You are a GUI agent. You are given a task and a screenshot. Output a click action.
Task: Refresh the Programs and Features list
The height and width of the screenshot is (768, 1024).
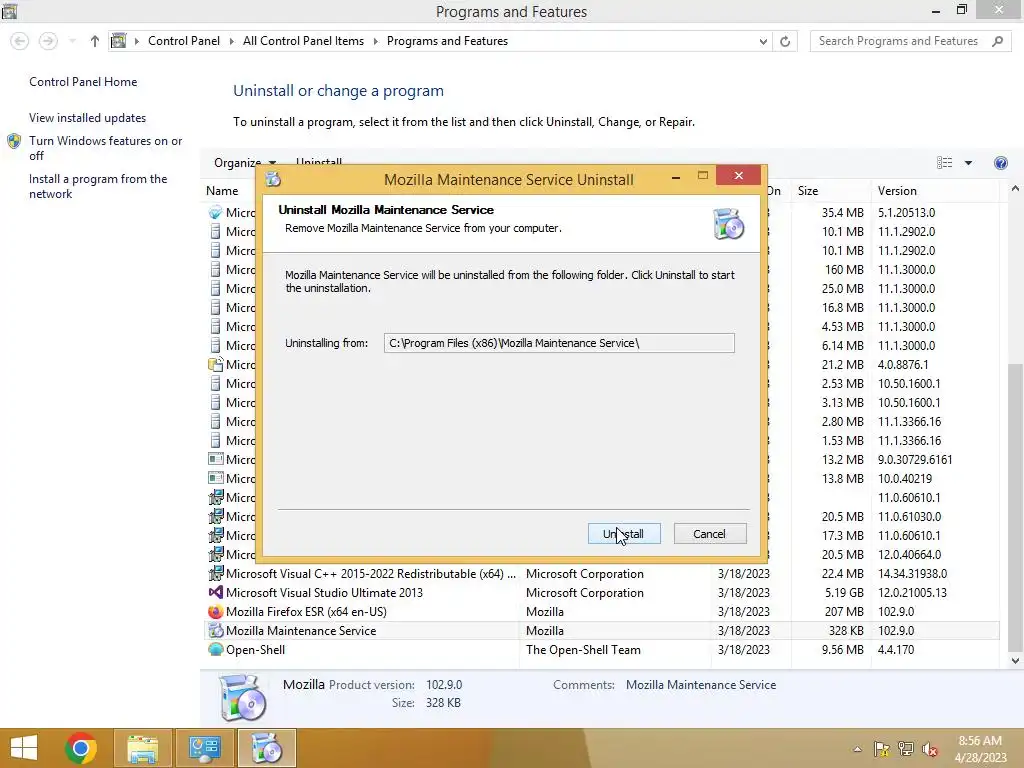pos(785,41)
